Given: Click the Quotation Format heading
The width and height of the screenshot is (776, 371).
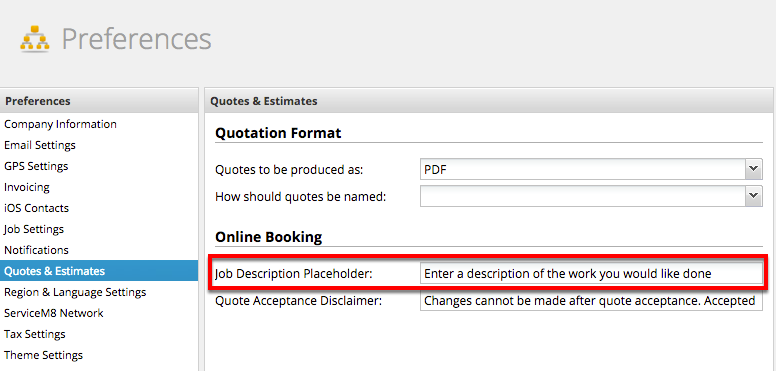Looking at the screenshot, I should 278,133.
